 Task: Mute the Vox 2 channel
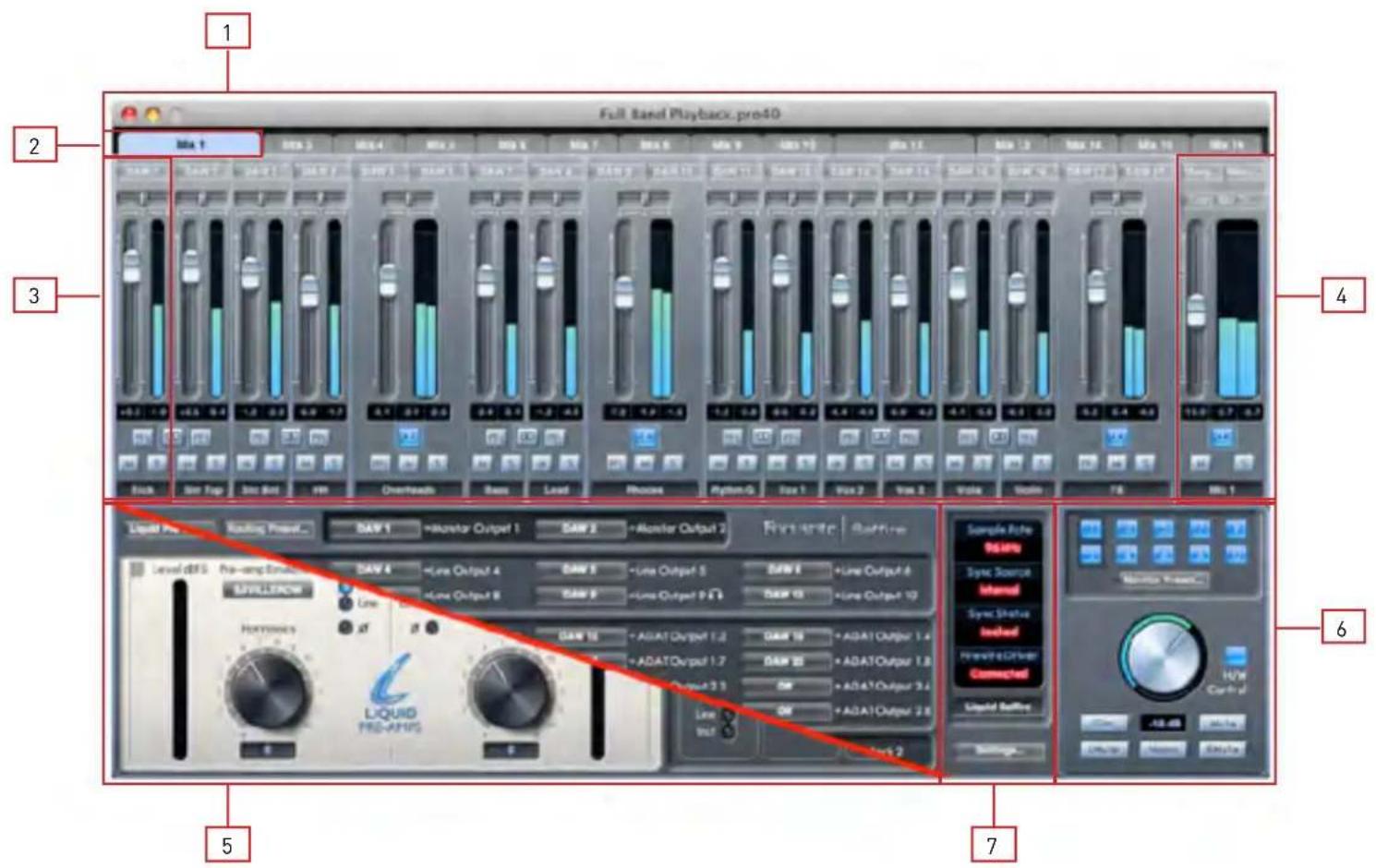tap(837, 464)
